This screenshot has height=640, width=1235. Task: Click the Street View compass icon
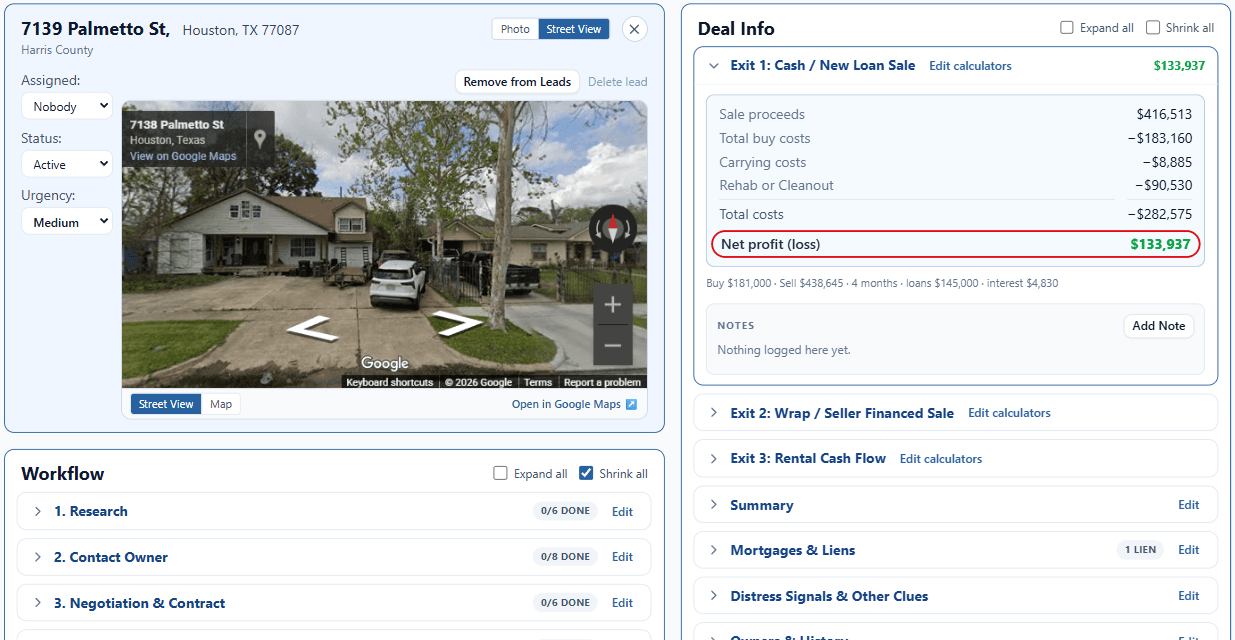(612, 228)
